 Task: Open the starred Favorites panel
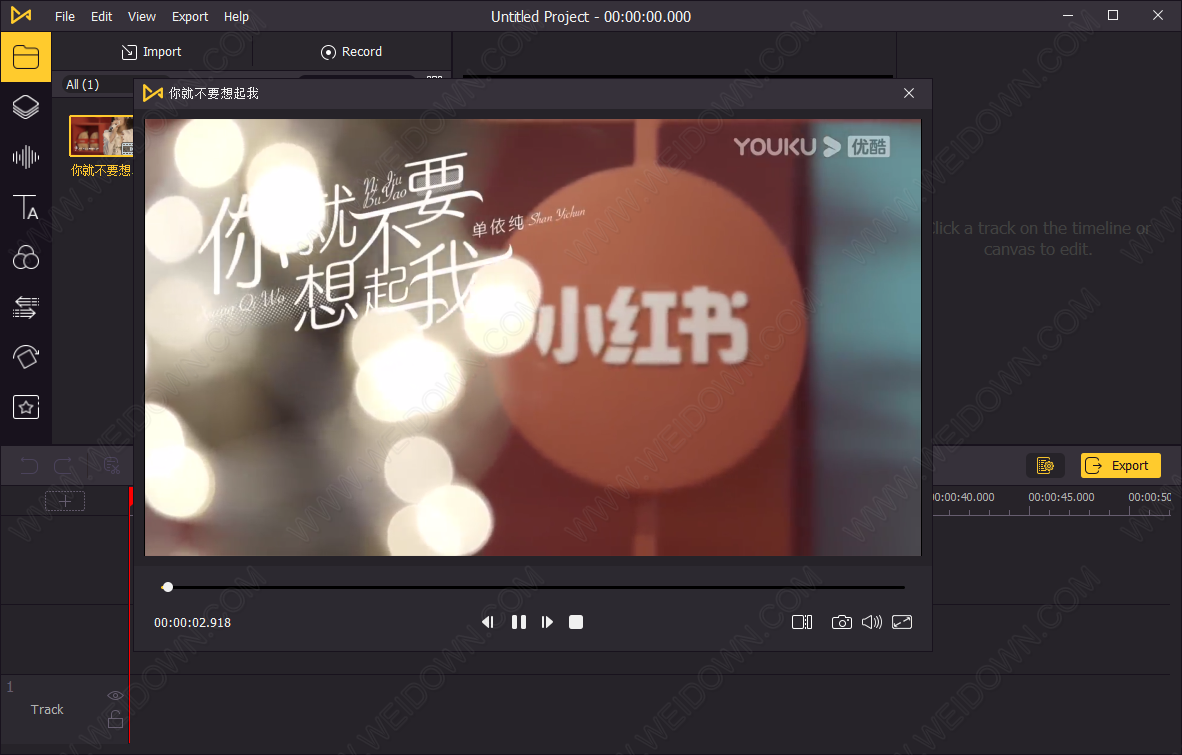pos(26,408)
